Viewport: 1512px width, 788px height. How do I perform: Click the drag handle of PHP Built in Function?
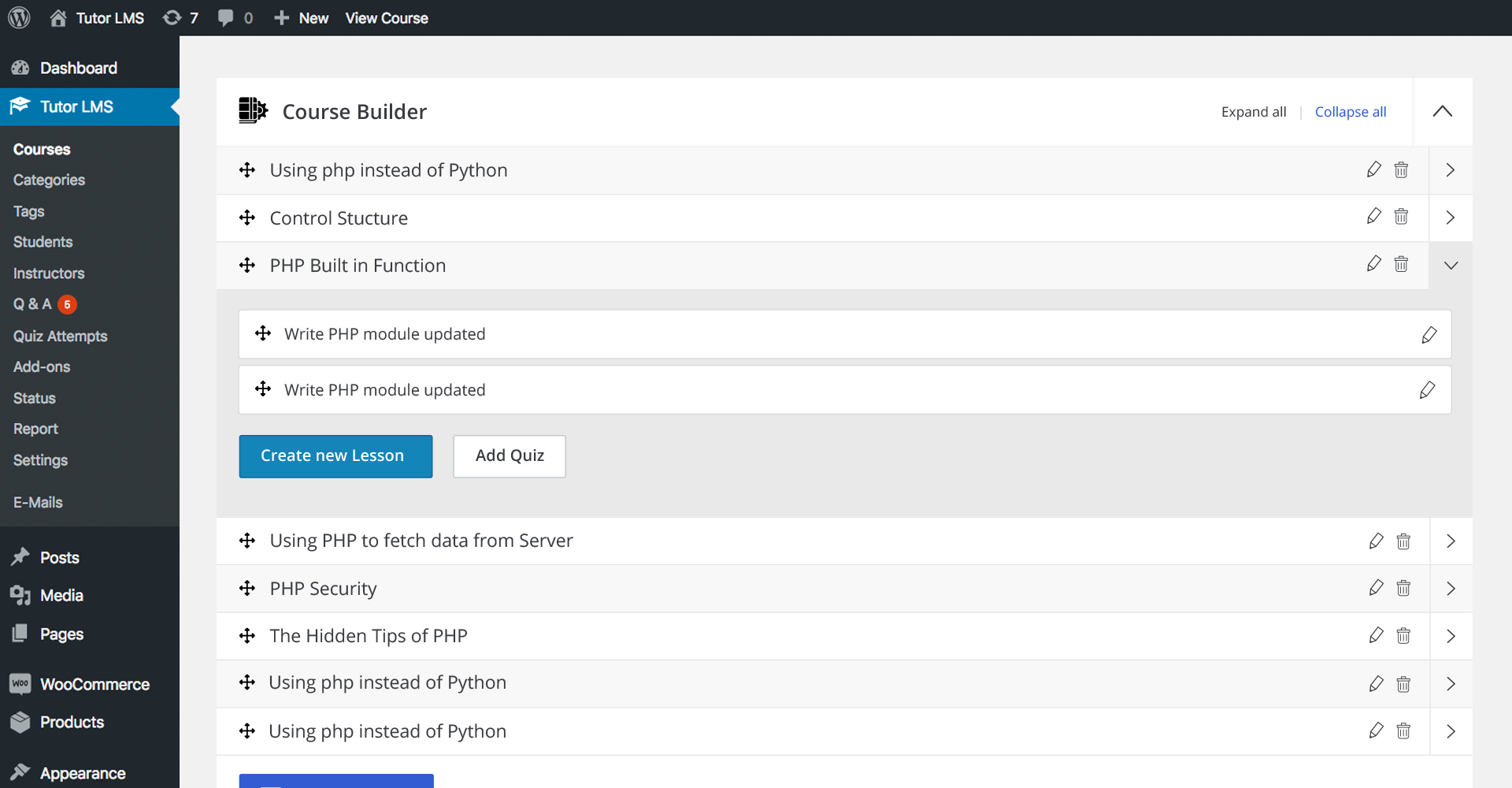[247, 266]
